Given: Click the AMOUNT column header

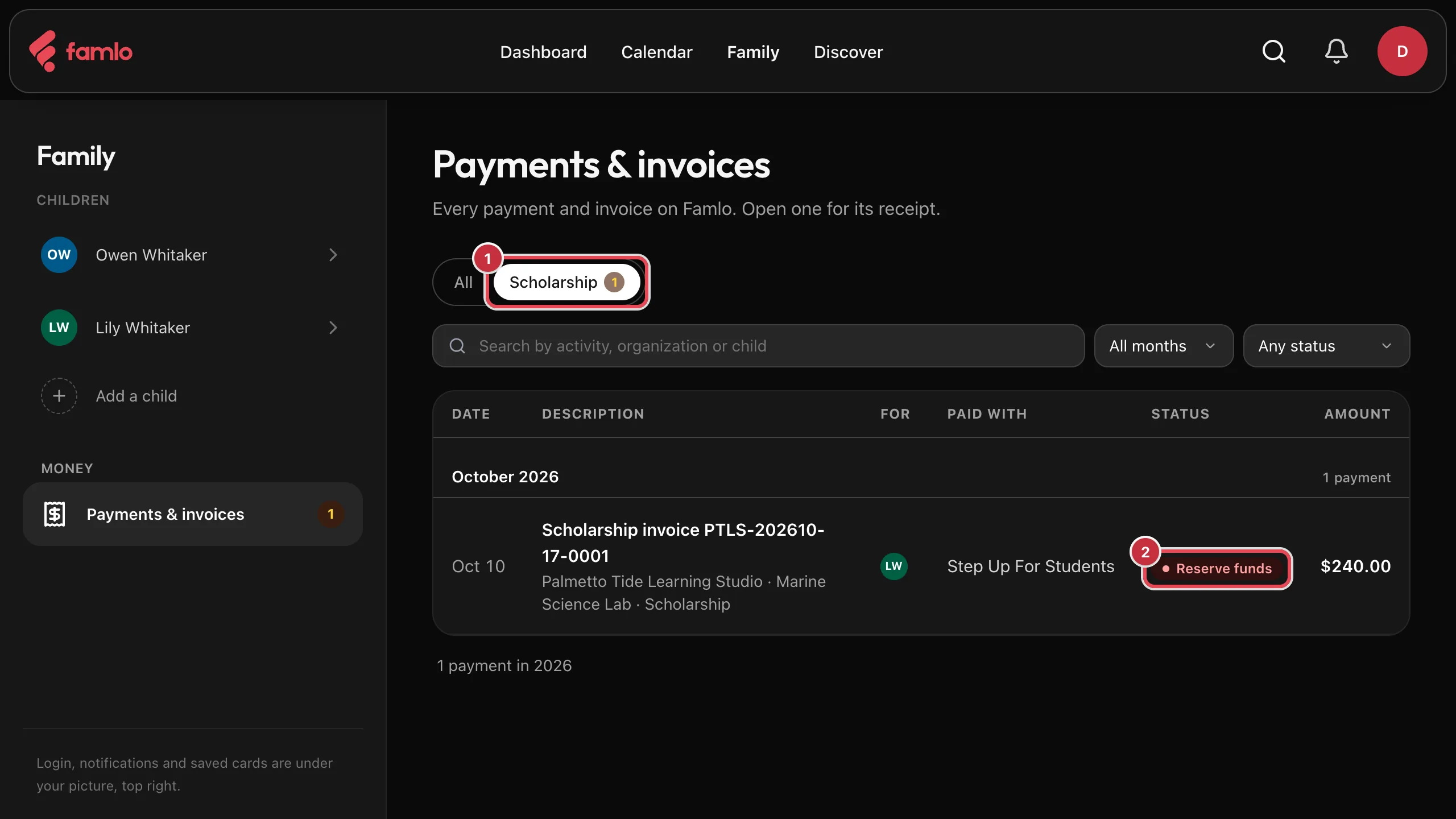Looking at the screenshot, I should tap(1358, 414).
